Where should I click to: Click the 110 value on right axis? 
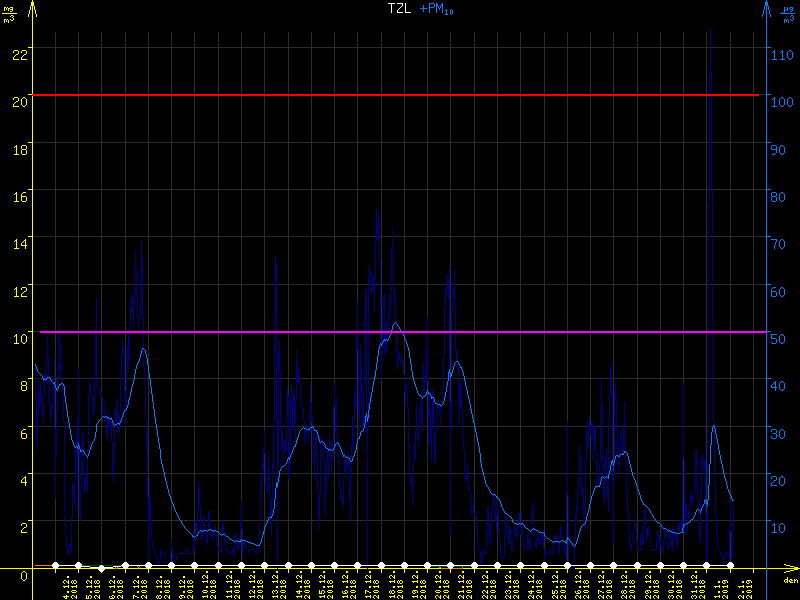781,54
